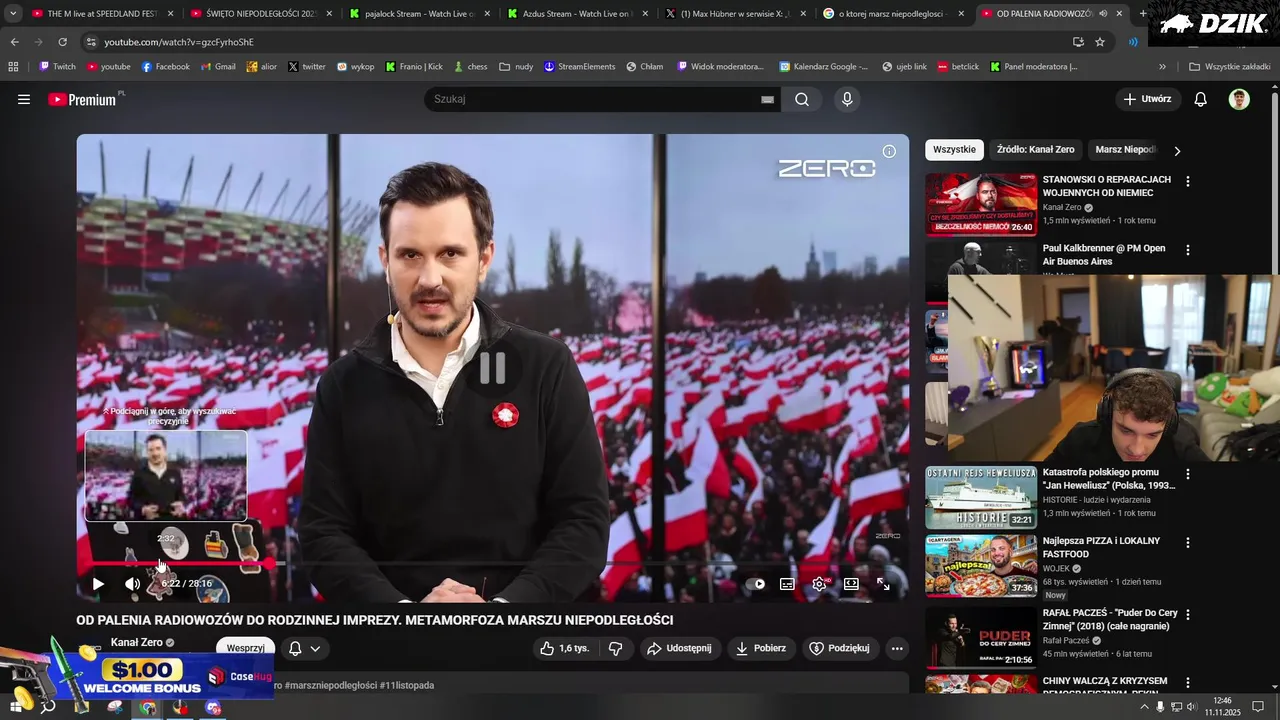Switch to theater mode
Viewport: 1280px width, 720px height.
point(851,584)
